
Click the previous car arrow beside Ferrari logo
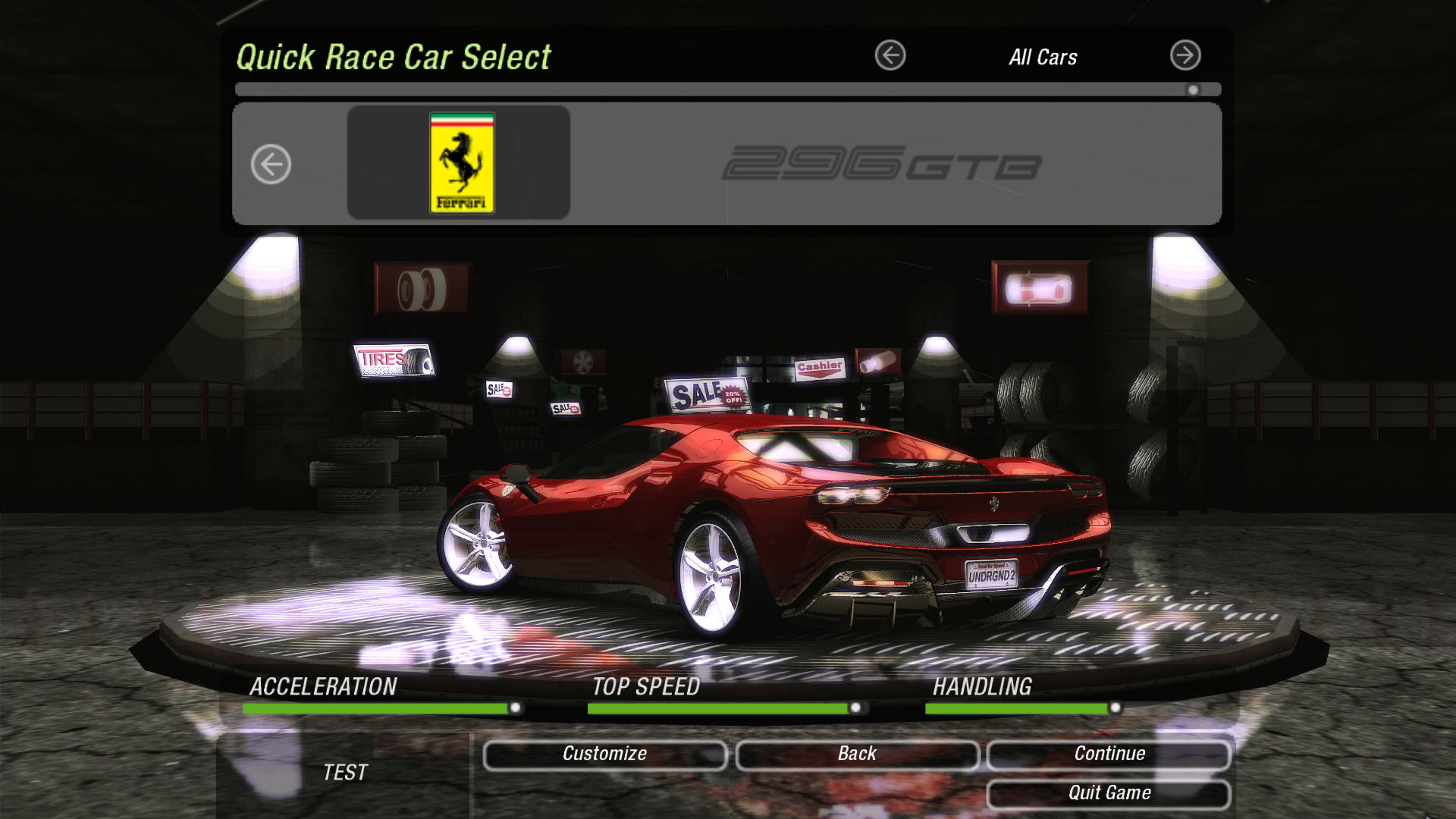click(x=271, y=165)
